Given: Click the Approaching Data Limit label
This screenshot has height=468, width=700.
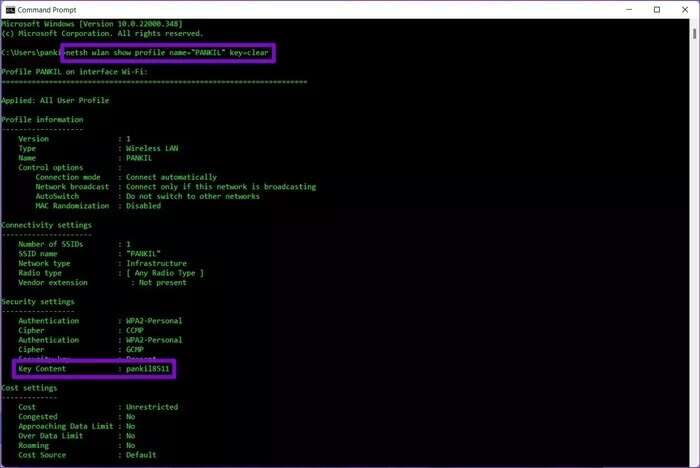Looking at the screenshot, I should [66, 426].
